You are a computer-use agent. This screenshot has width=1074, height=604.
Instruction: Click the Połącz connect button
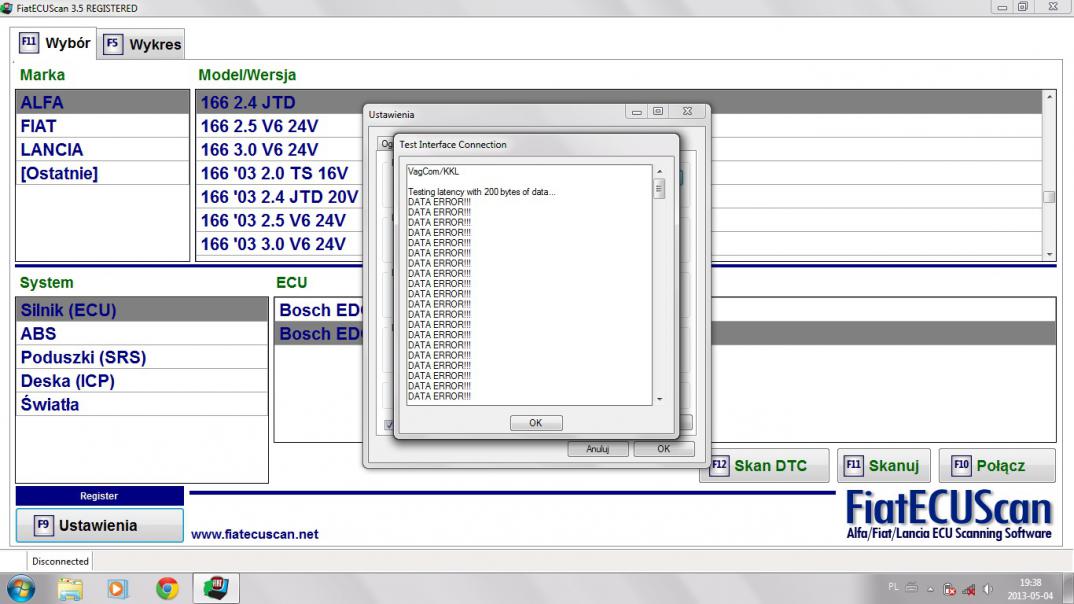point(997,466)
